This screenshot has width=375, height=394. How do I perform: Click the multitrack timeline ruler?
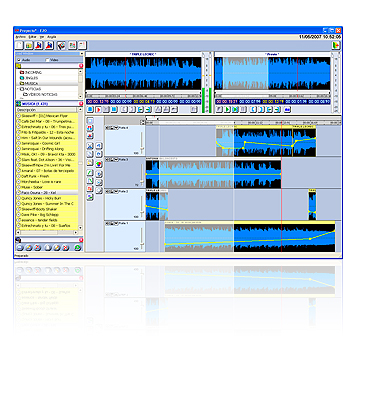pos(243,123)
